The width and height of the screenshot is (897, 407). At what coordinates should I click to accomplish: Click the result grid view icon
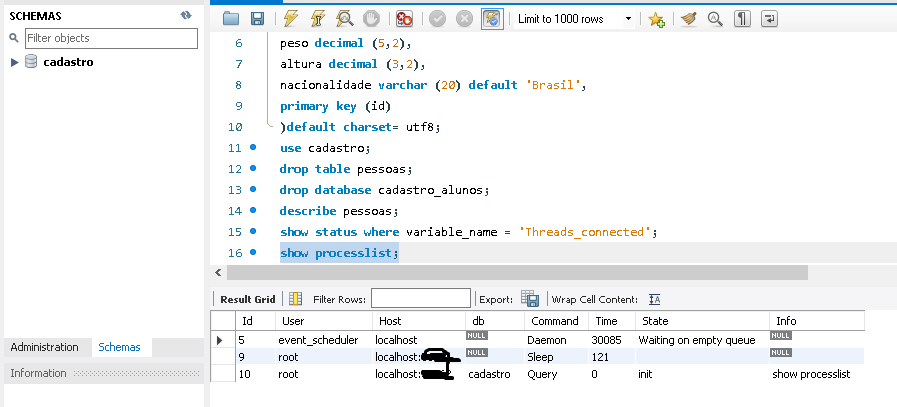click(x=295, y=299)
